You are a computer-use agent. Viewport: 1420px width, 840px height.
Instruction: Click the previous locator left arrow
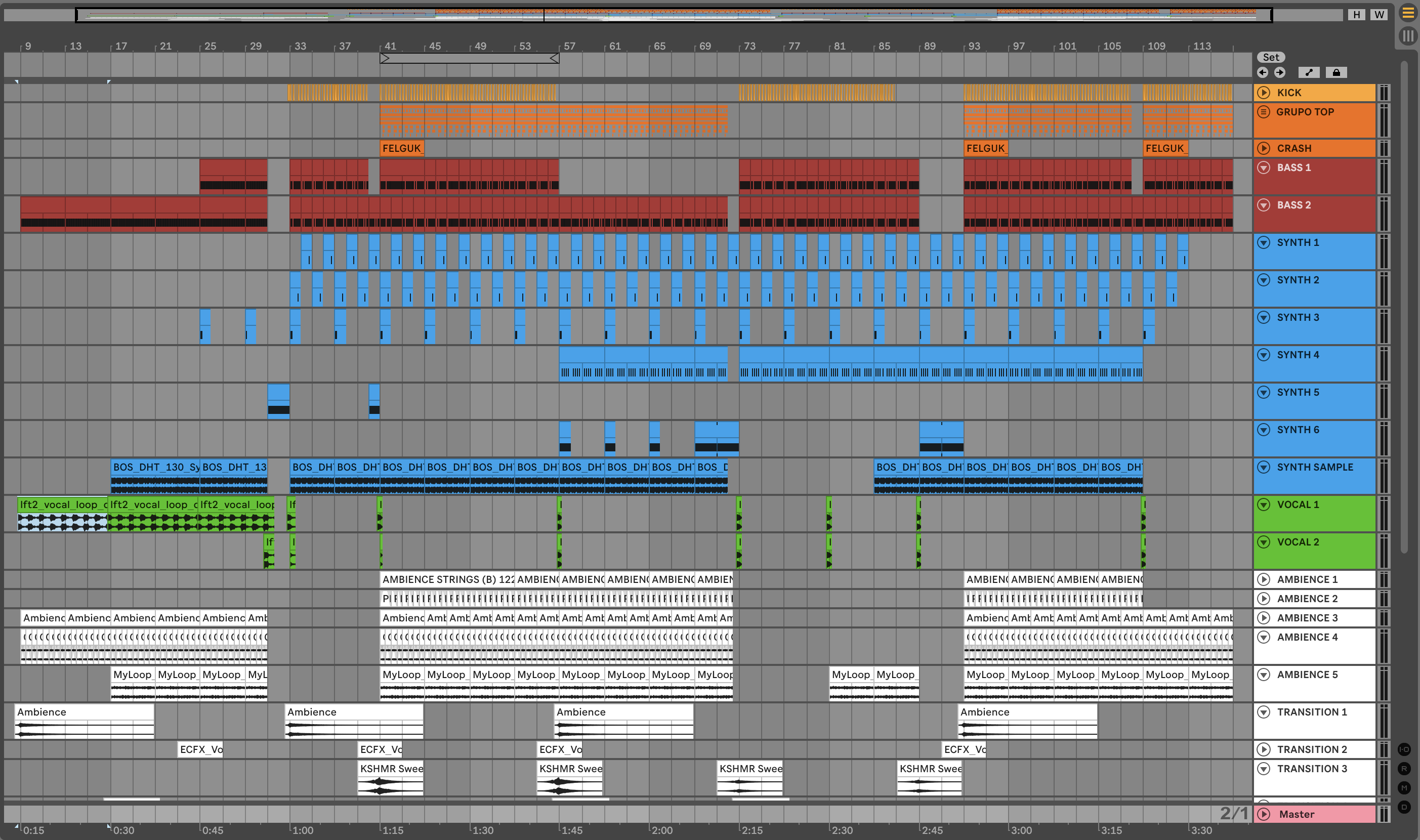pyautogui.click(x=1262, y=72)
